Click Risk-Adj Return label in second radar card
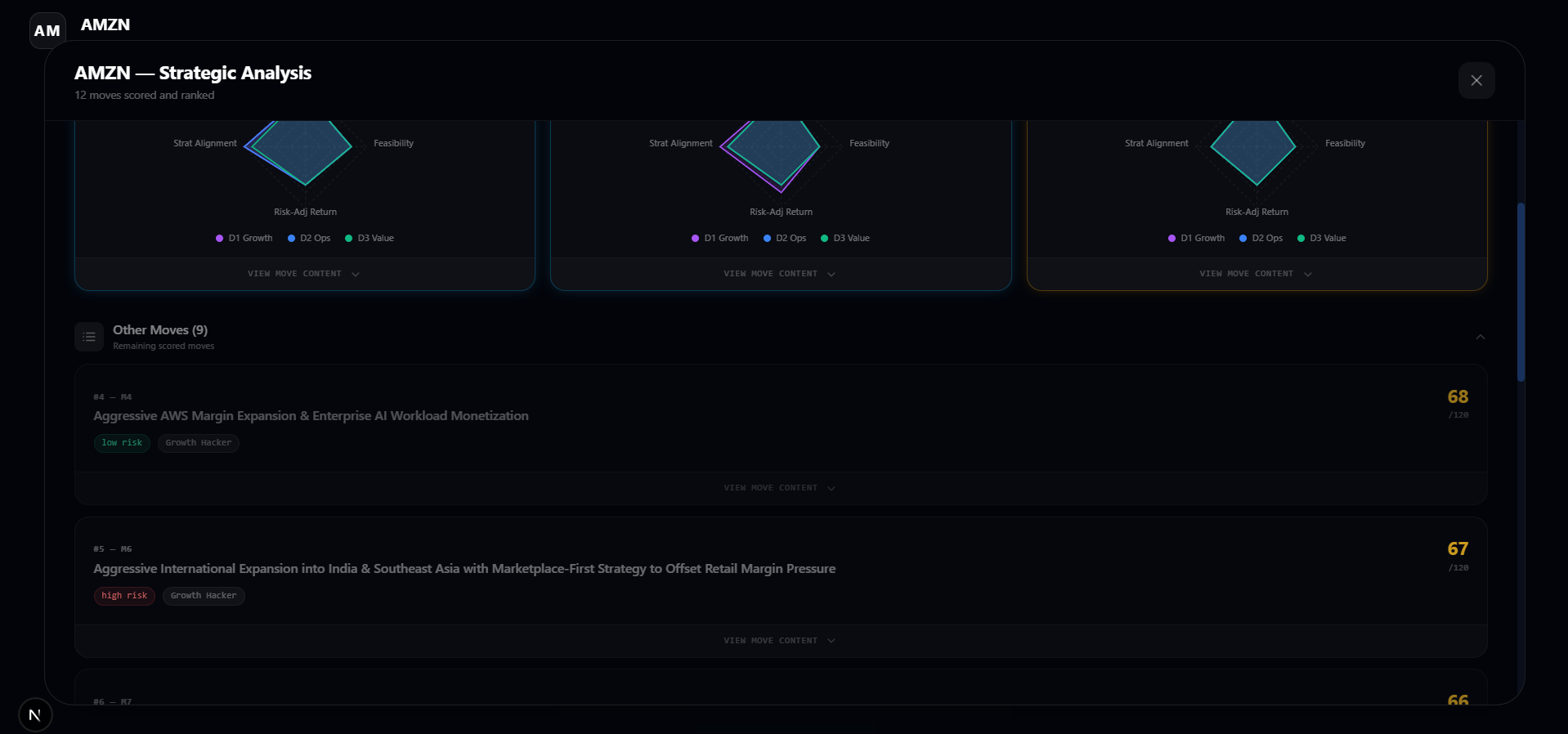Screen dimensions: 1568x734 point(781,212)
